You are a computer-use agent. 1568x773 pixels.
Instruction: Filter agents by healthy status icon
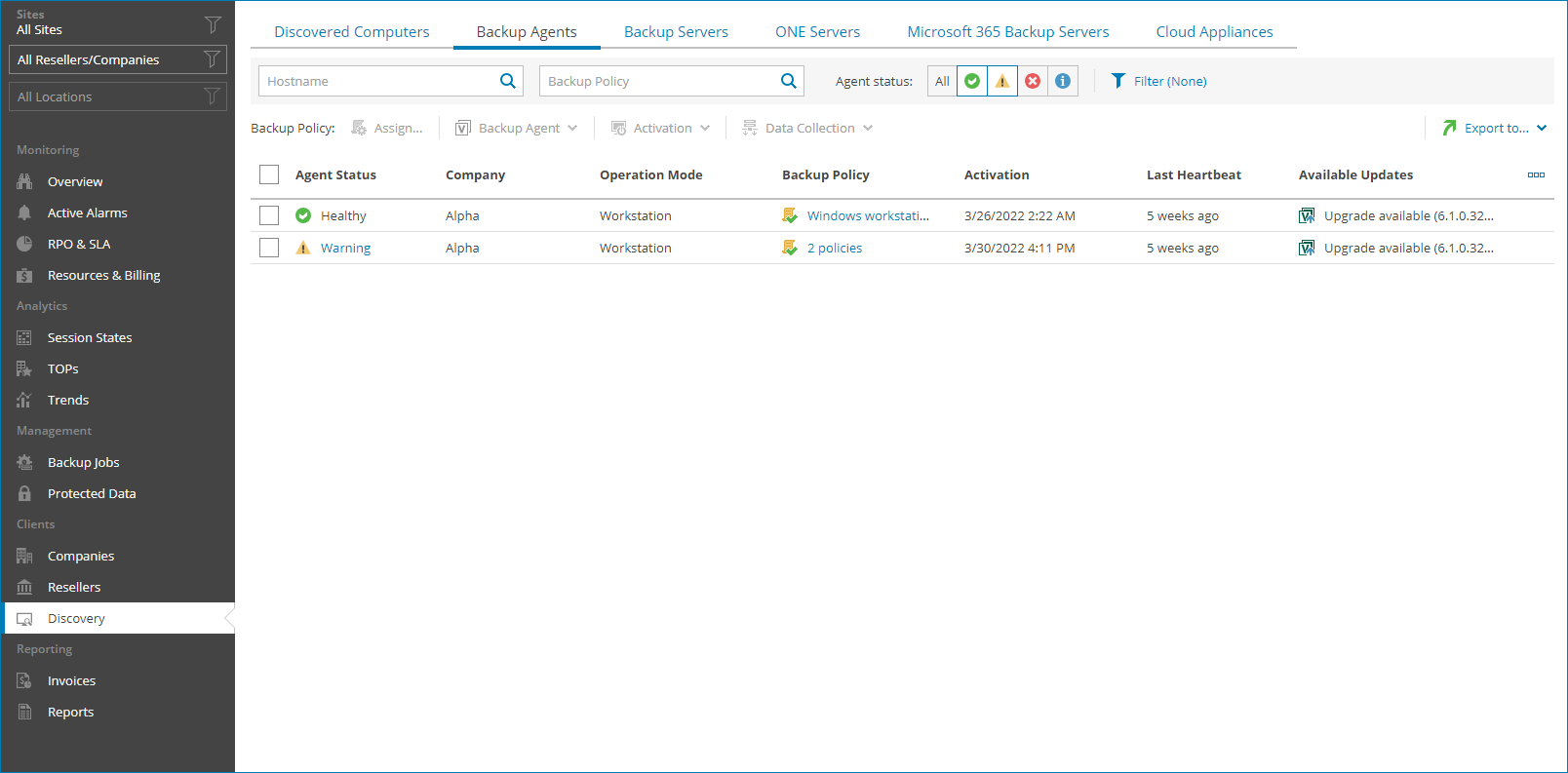click(x=972, y=81)
